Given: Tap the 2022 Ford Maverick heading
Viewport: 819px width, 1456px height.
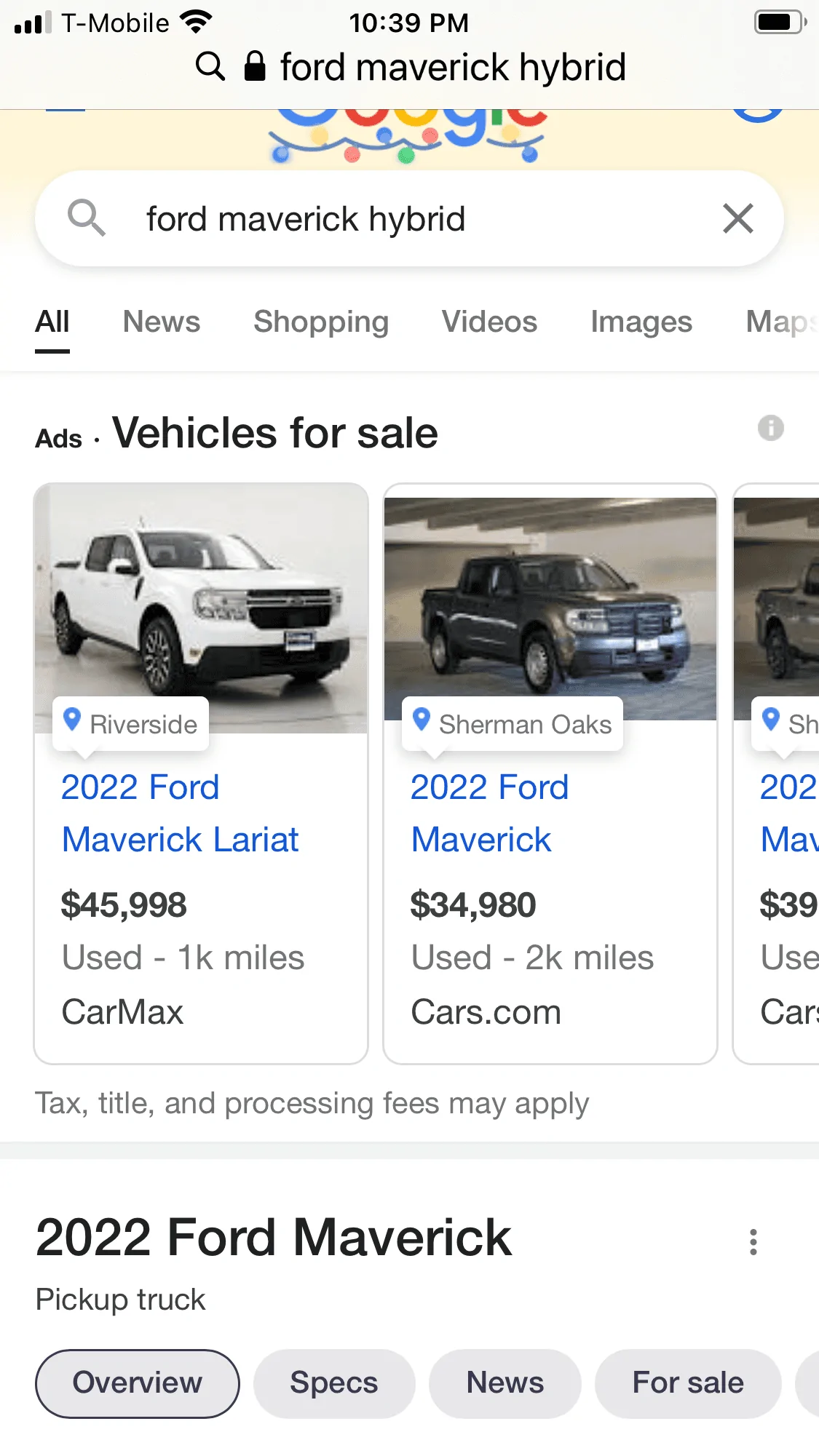Looking at the screenshot, I should pos(274,1237).
